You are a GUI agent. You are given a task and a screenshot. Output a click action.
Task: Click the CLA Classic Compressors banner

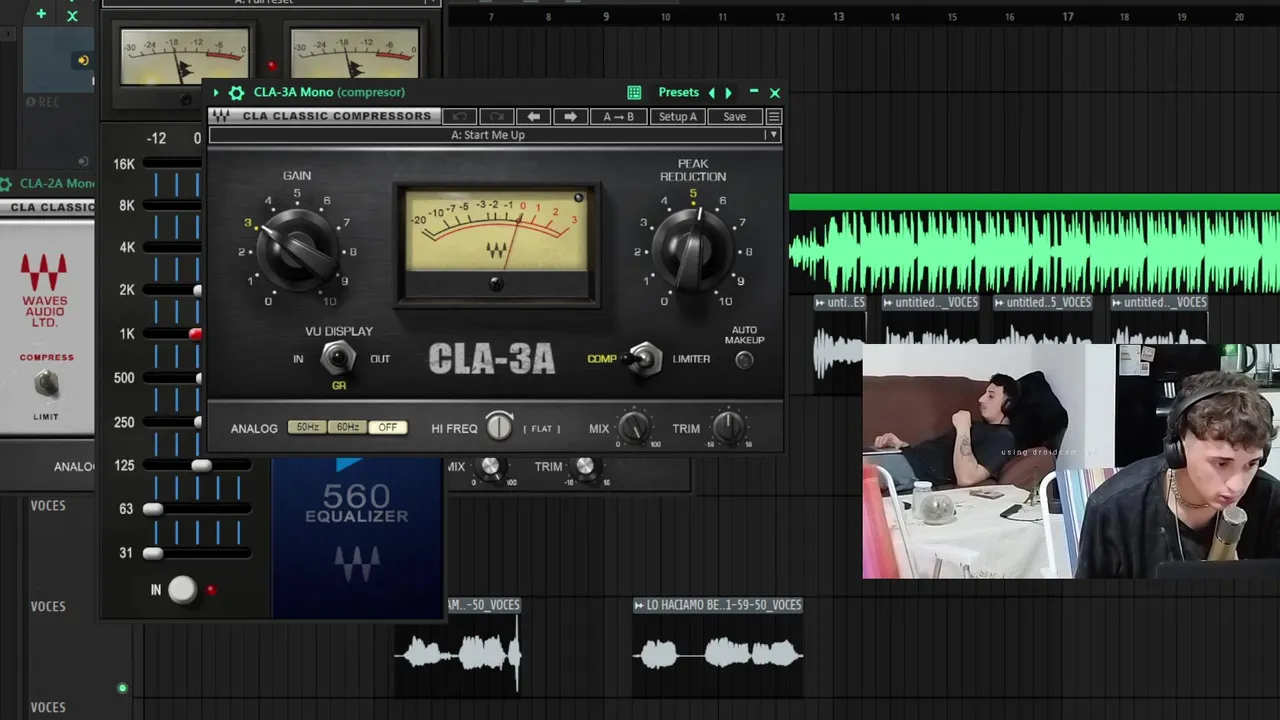(326, 116)
